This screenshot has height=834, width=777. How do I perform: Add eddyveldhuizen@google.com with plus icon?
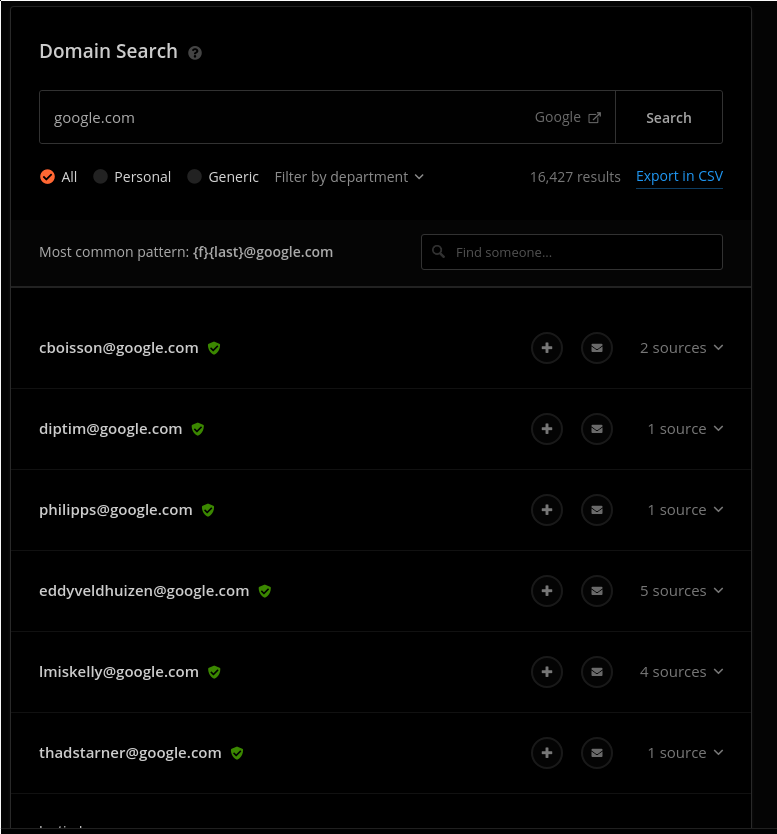547,591
